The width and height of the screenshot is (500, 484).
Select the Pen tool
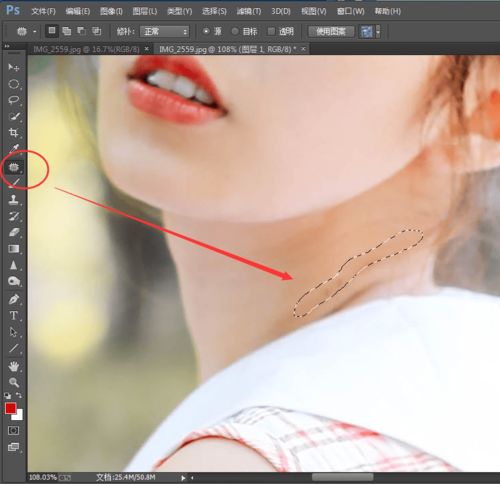pyautogui.click(x=14, y=299)
